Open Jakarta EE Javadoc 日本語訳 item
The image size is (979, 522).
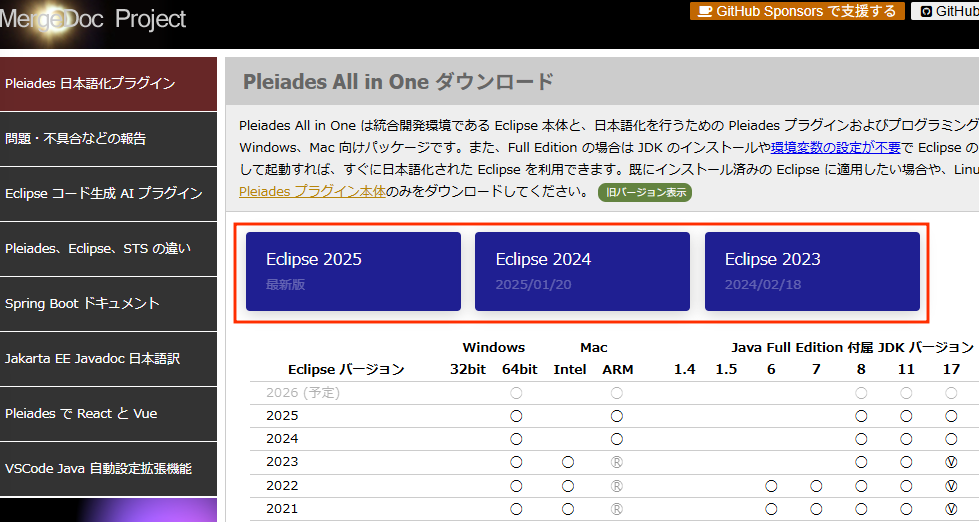108,359
